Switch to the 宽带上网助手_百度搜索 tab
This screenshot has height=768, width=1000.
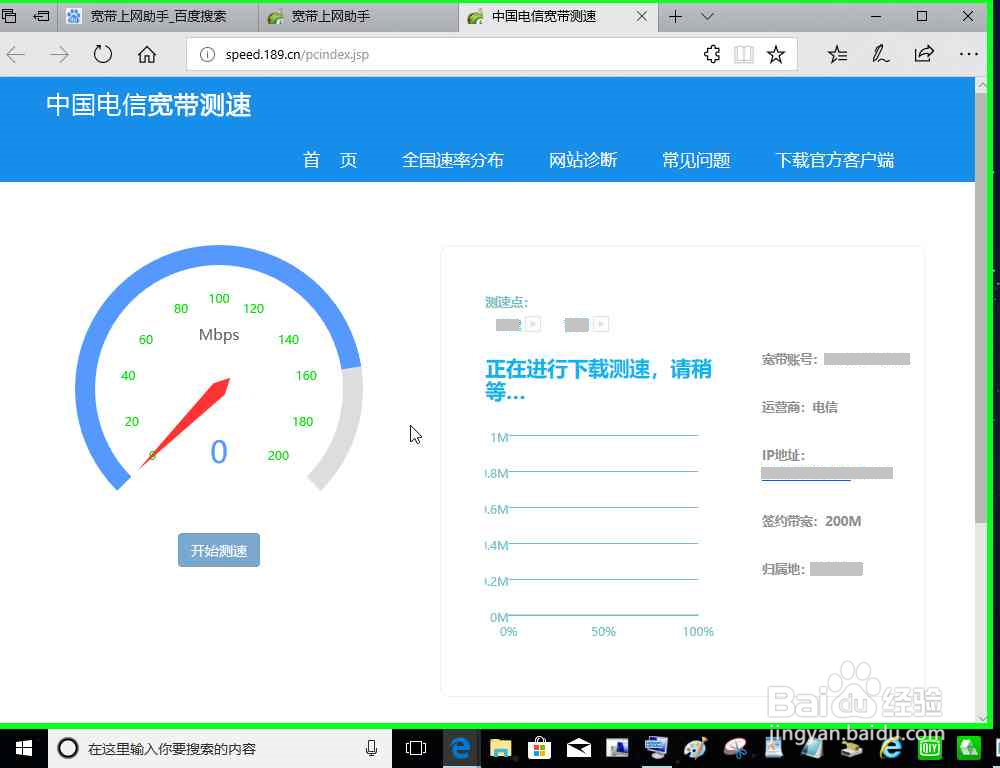[155, 16]
